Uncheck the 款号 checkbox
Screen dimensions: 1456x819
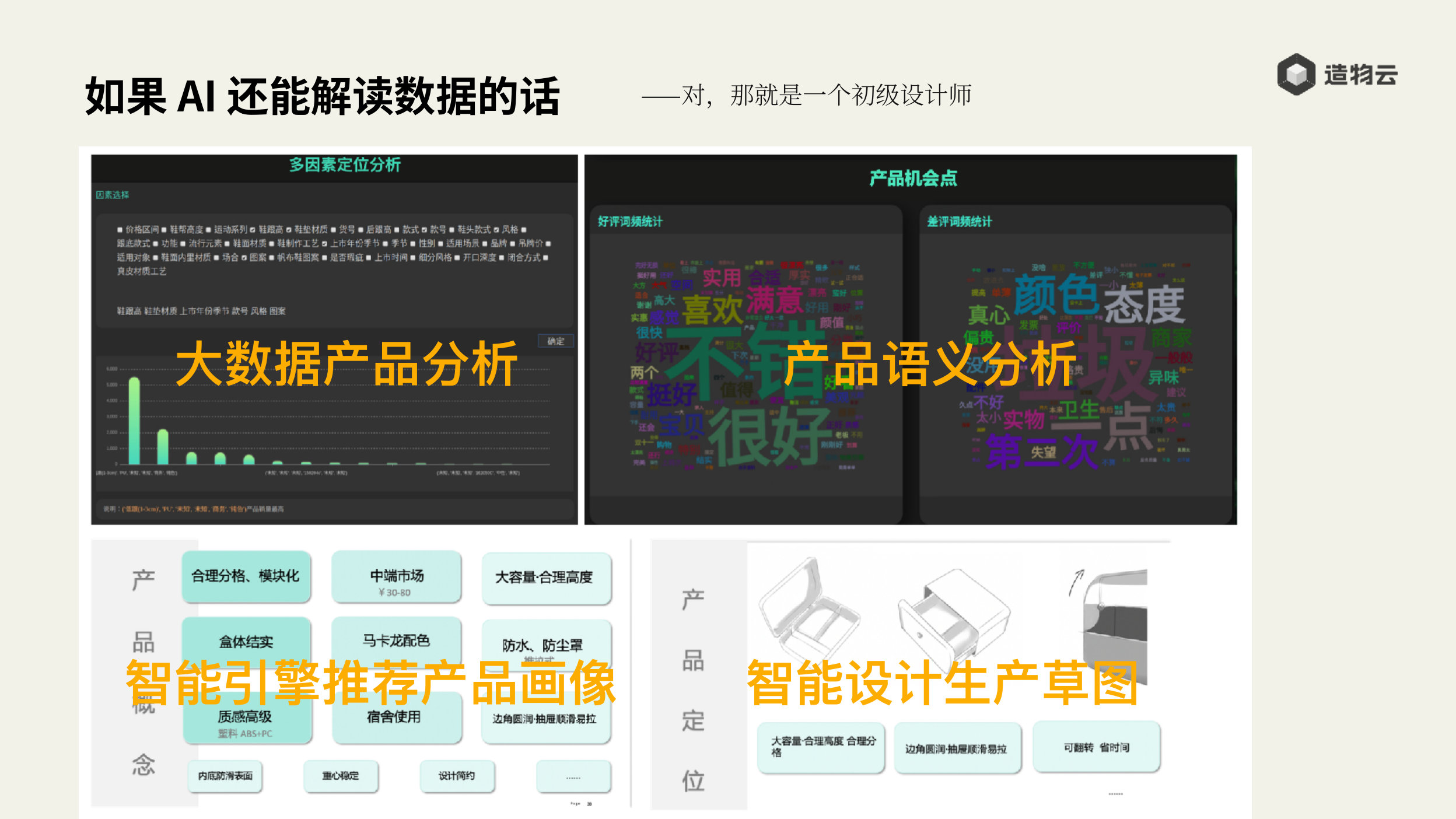click(424, 230)
